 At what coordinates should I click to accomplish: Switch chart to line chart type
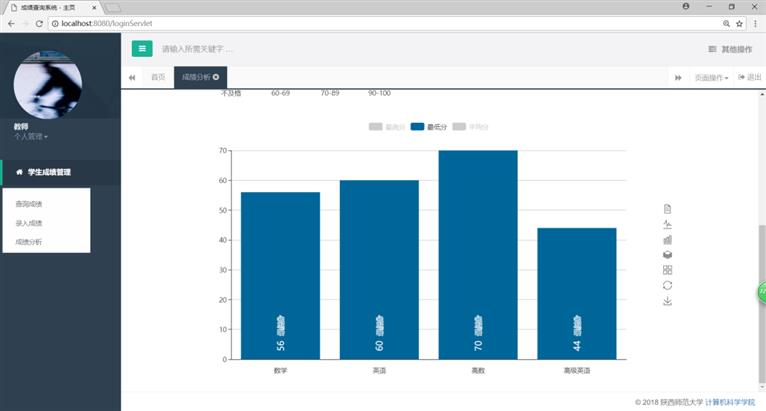[x=668, y=224]
